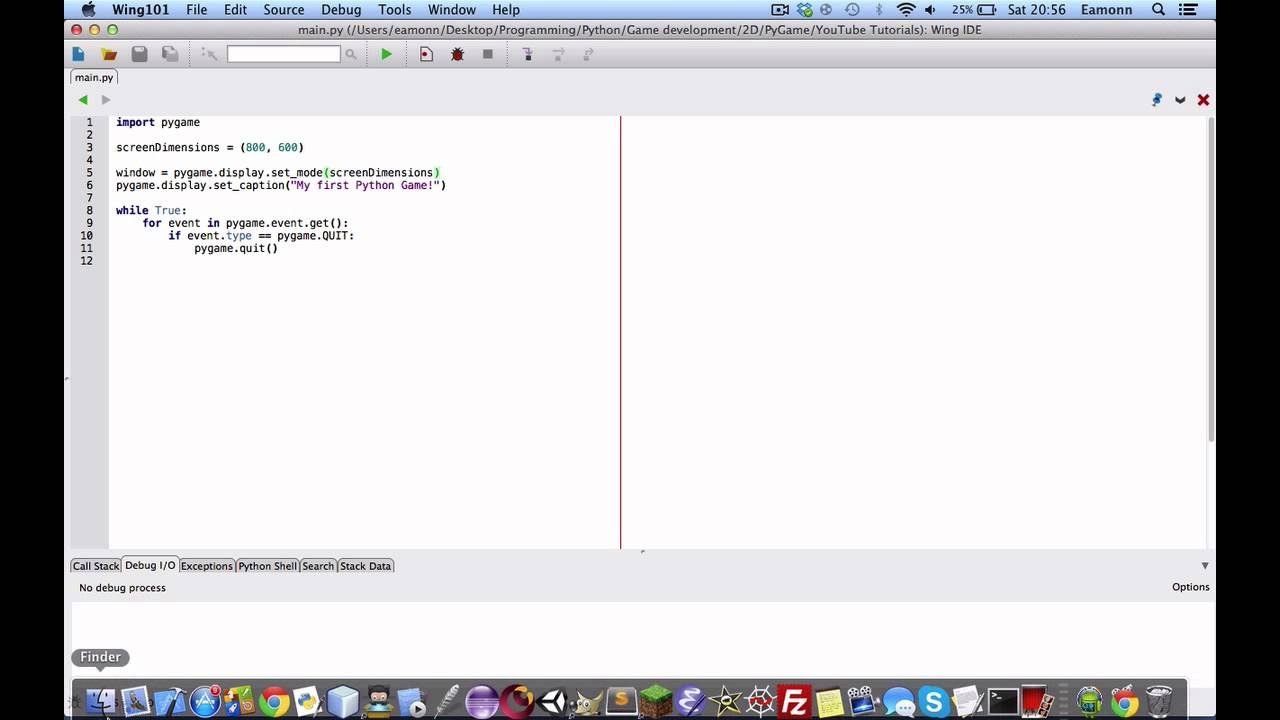Expand the bottom panel tabs dropdown arrow
Screen dimensions: 1280x720
[1204, 566]
